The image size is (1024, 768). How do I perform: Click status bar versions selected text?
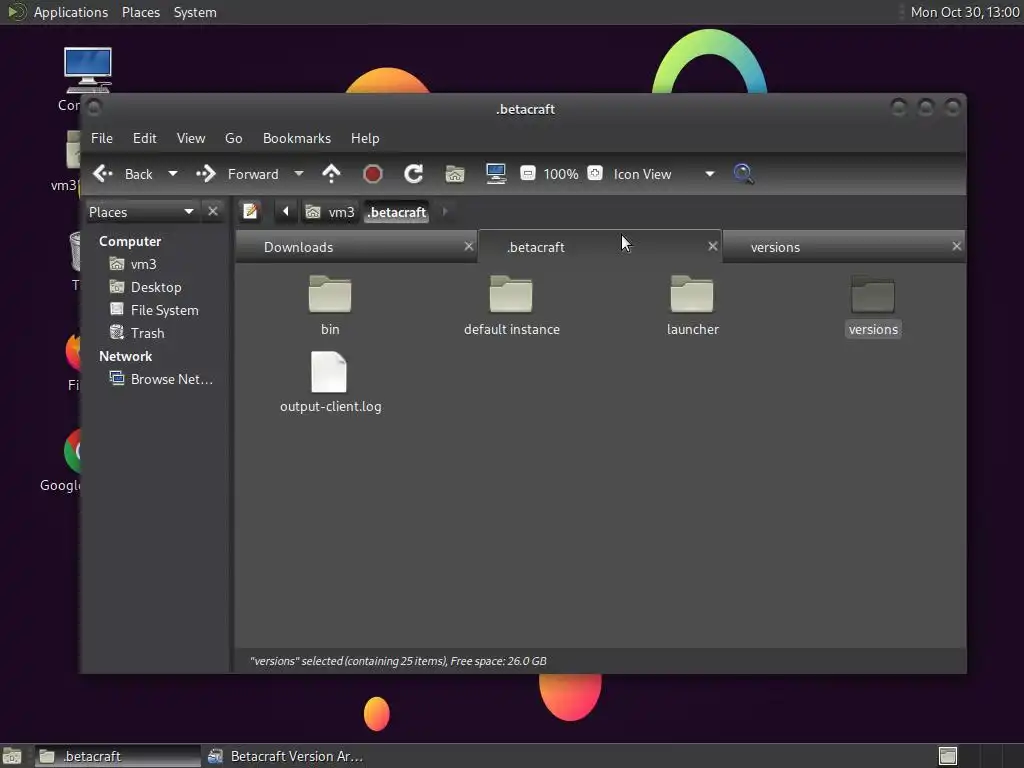tap(398, 661)
